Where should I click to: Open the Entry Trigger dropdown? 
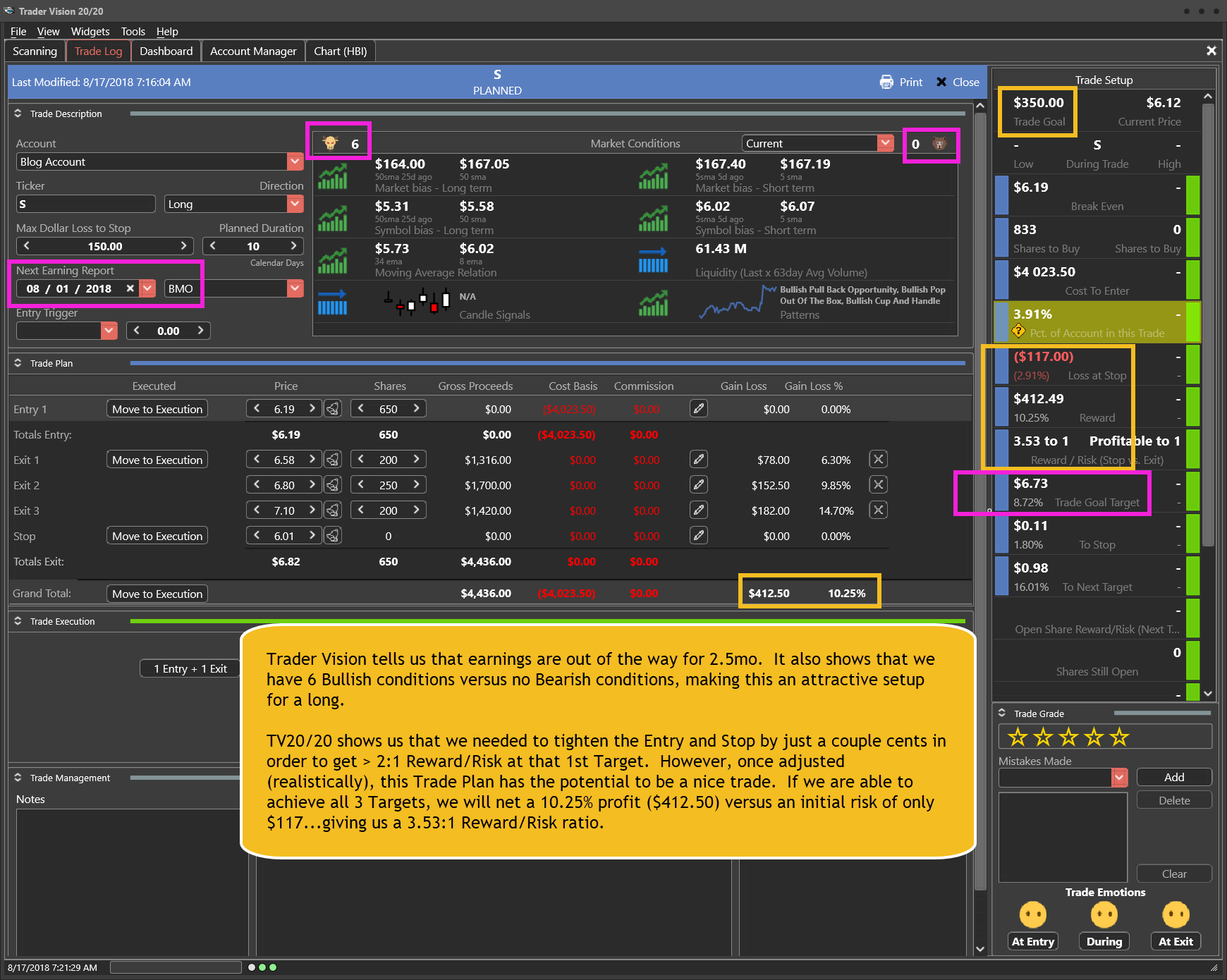click(x=109, y=331)
